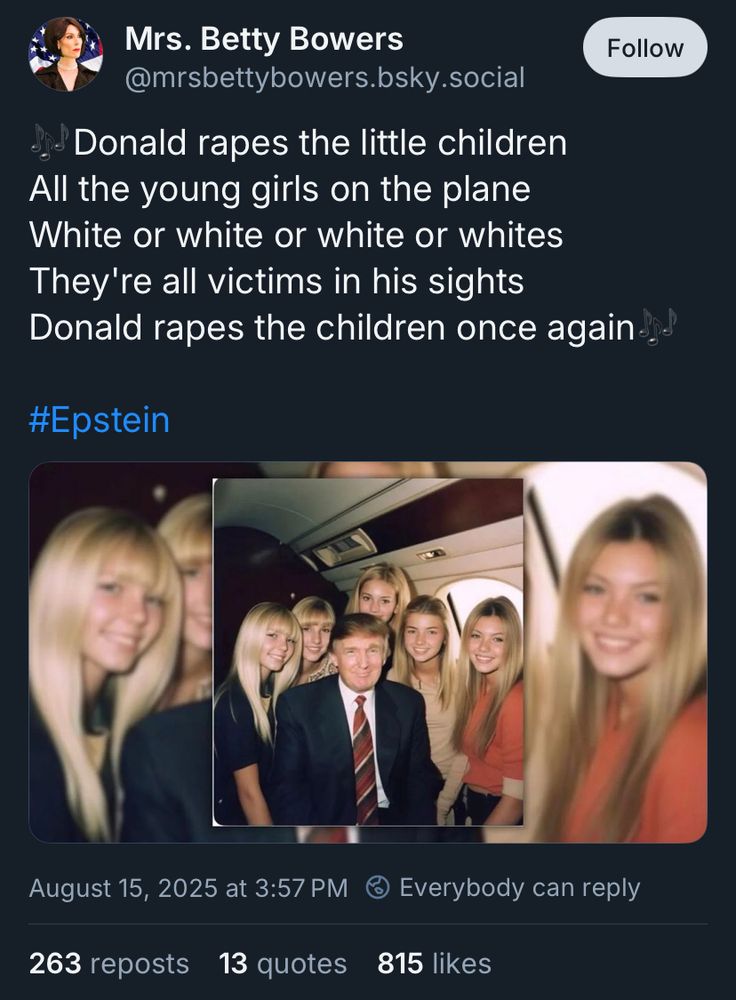Click the August 15, 2025 timestamp
This screenshot has height=1000, width=736.
(189, 887)
